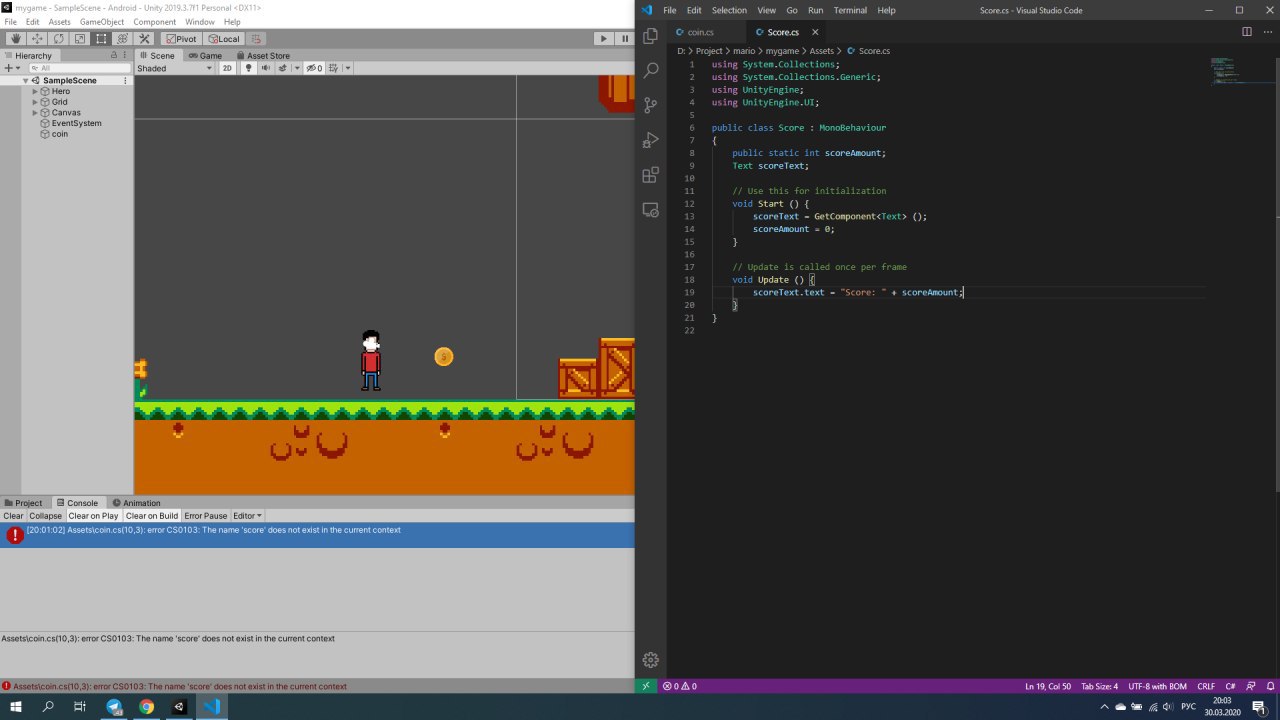Switch to the Game tab
The image size is (1280, 720).
[x=205, y=56]
